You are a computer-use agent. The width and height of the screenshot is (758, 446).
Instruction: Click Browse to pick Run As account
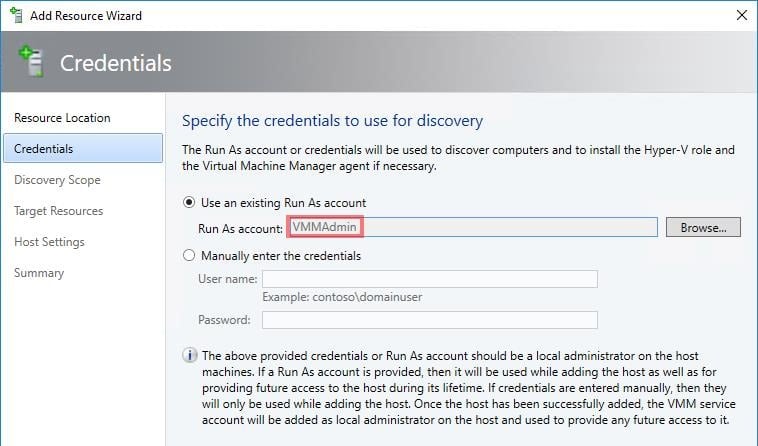703,227
